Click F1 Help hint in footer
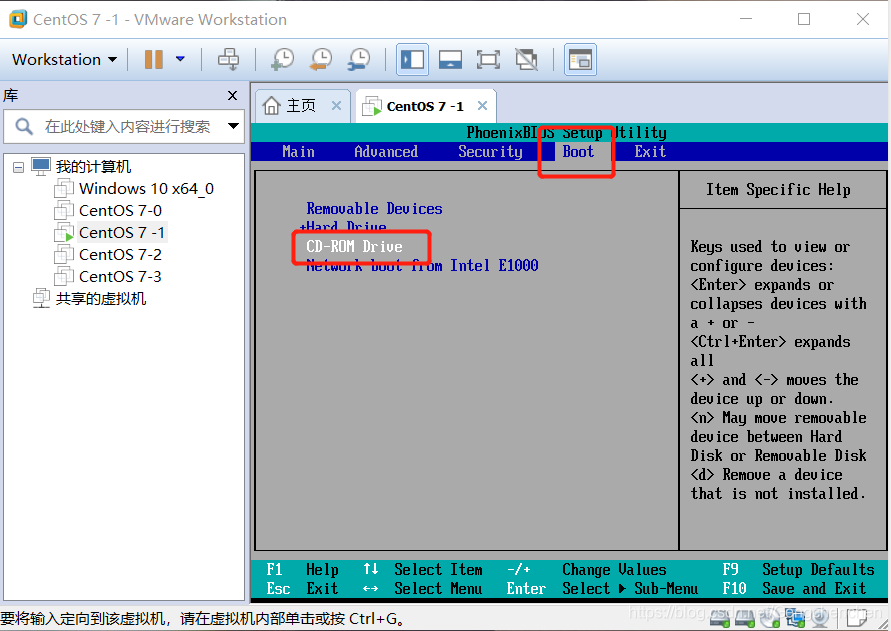This screenshot has width=891, height=631. (x=302, y=569)
